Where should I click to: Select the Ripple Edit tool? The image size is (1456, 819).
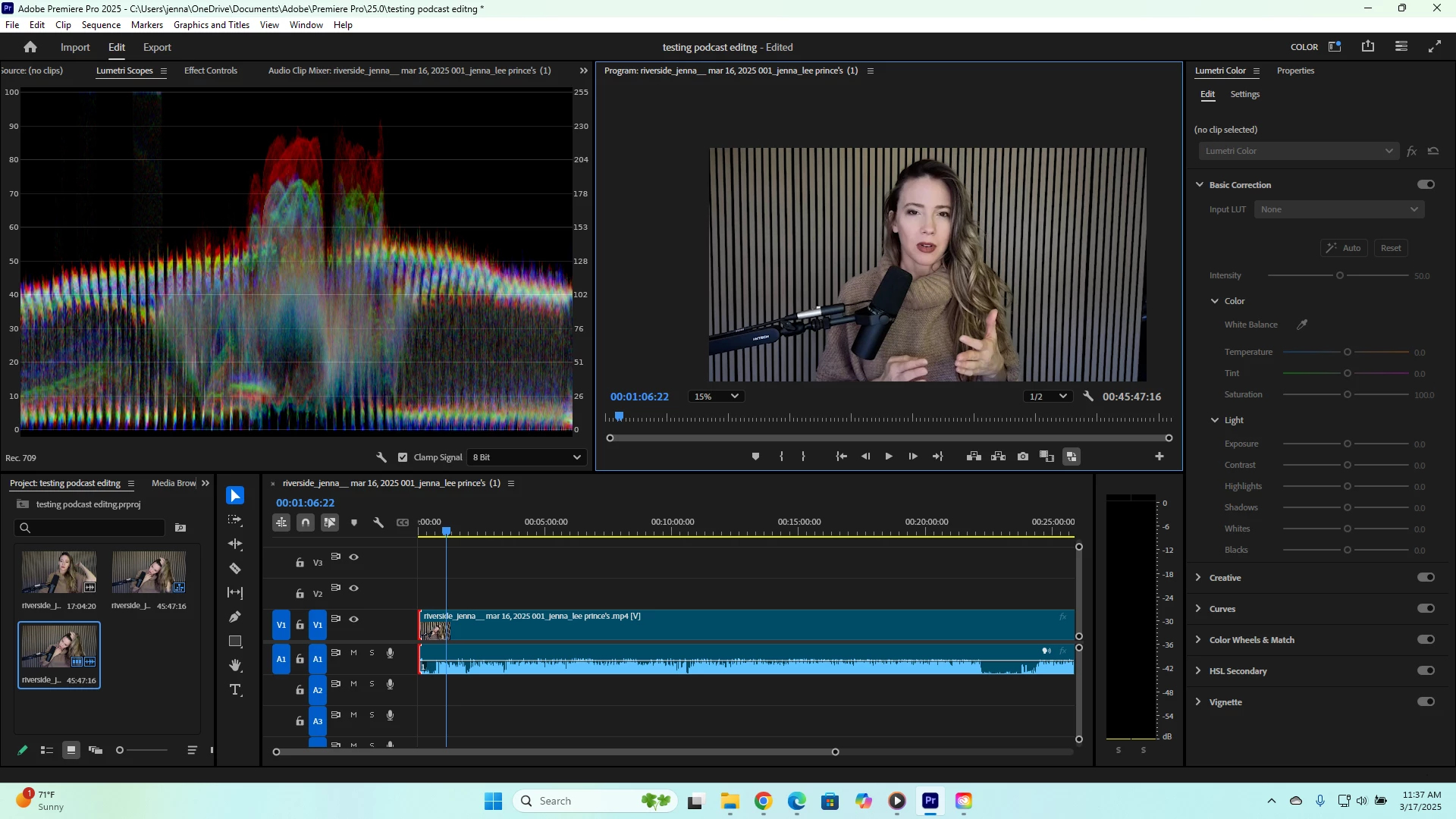click(235, 544)
